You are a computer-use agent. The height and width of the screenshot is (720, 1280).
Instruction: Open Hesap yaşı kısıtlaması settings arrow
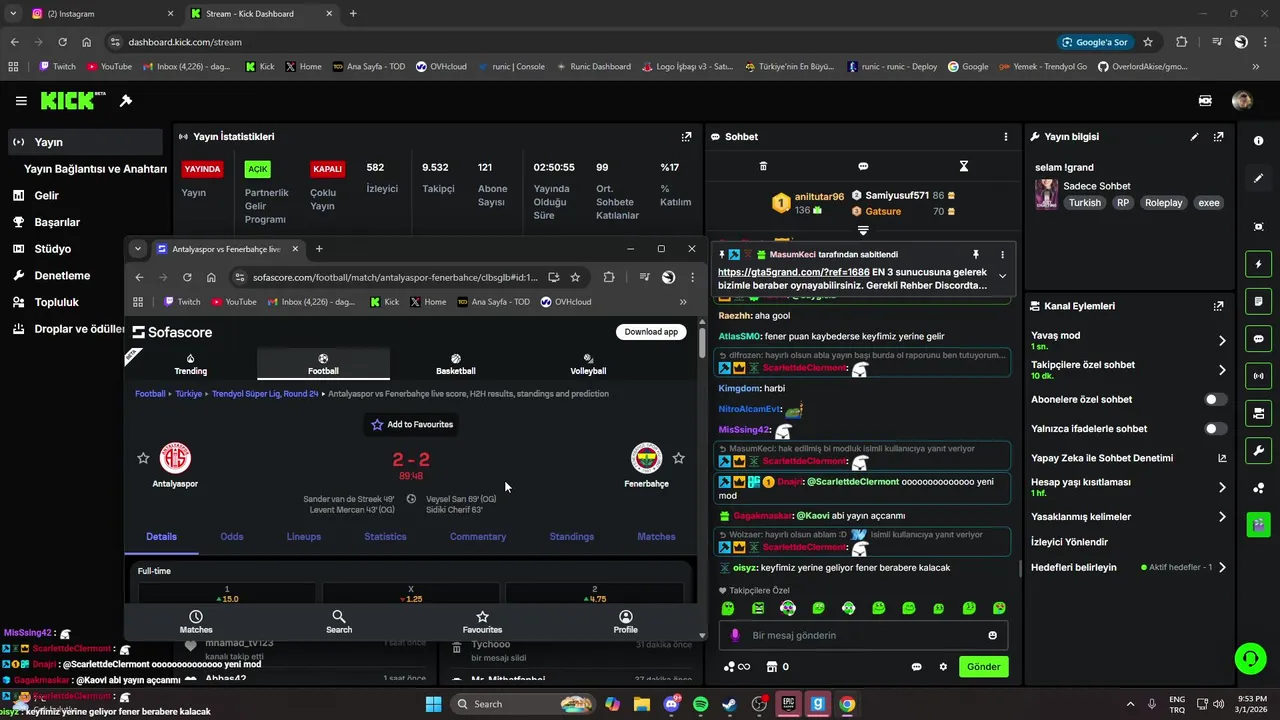(x=1221, y=488)
